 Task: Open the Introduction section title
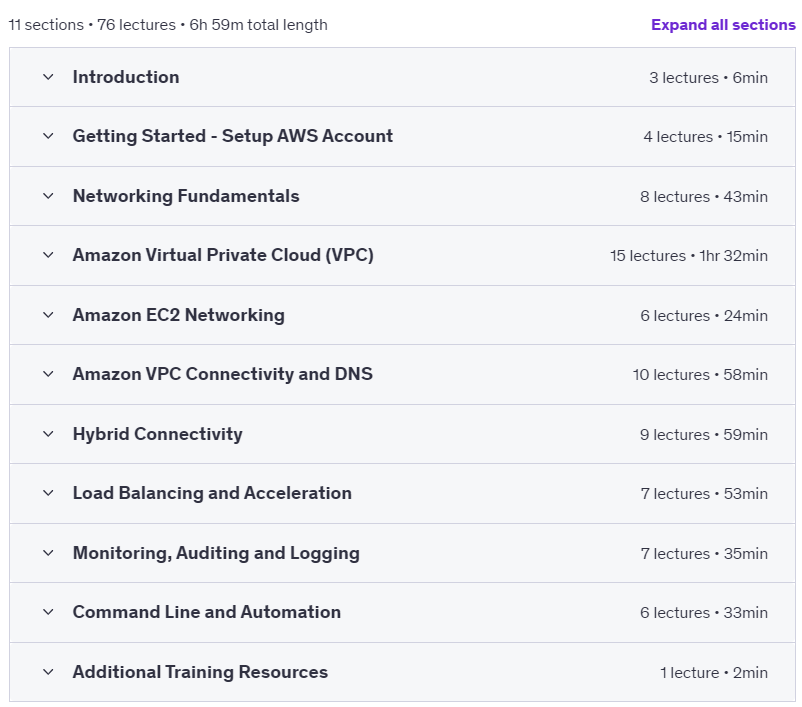[126, 77]
